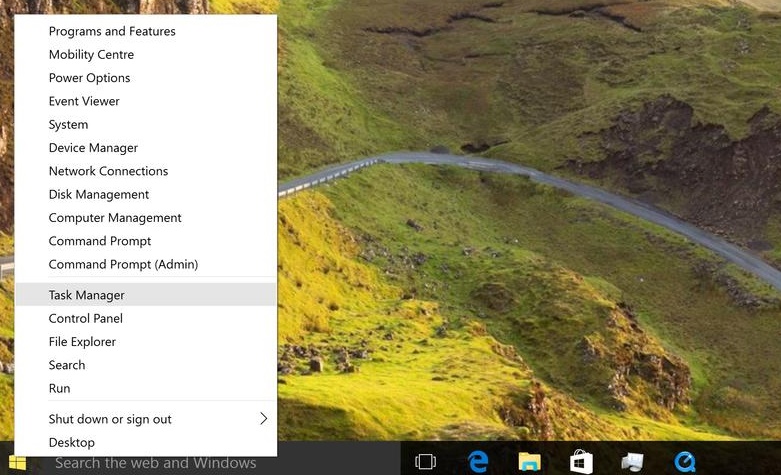Open Mobility Centre from the menu
This screenshot has height=475, width=781.
145,54
